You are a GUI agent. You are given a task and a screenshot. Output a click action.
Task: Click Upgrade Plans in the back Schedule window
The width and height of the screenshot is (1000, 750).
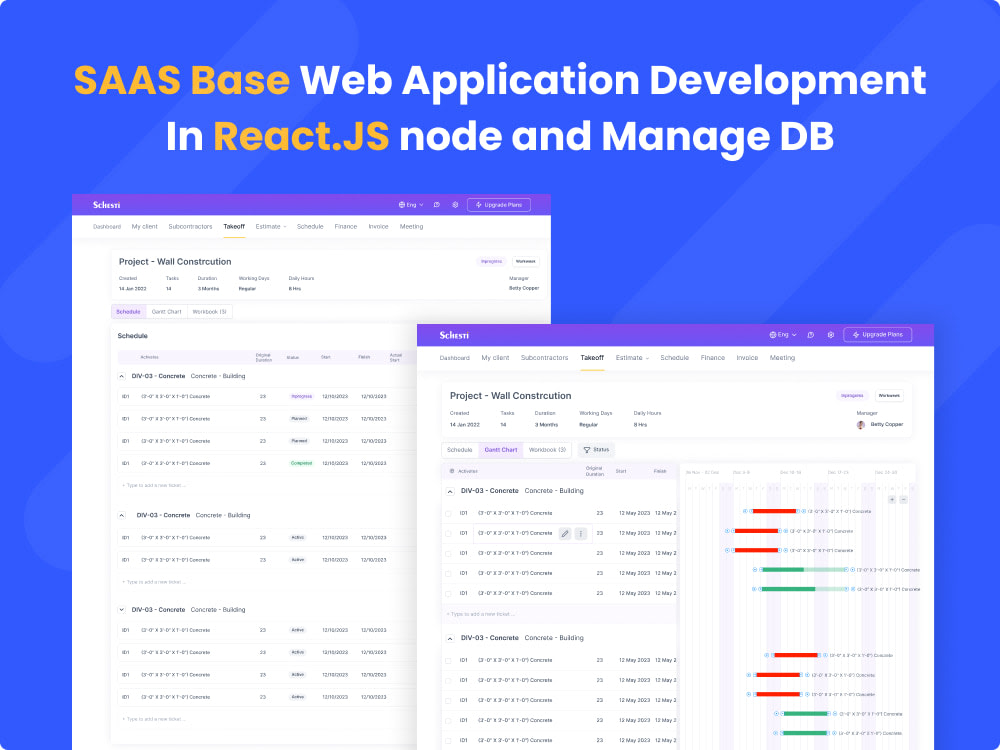pos(499,205)
